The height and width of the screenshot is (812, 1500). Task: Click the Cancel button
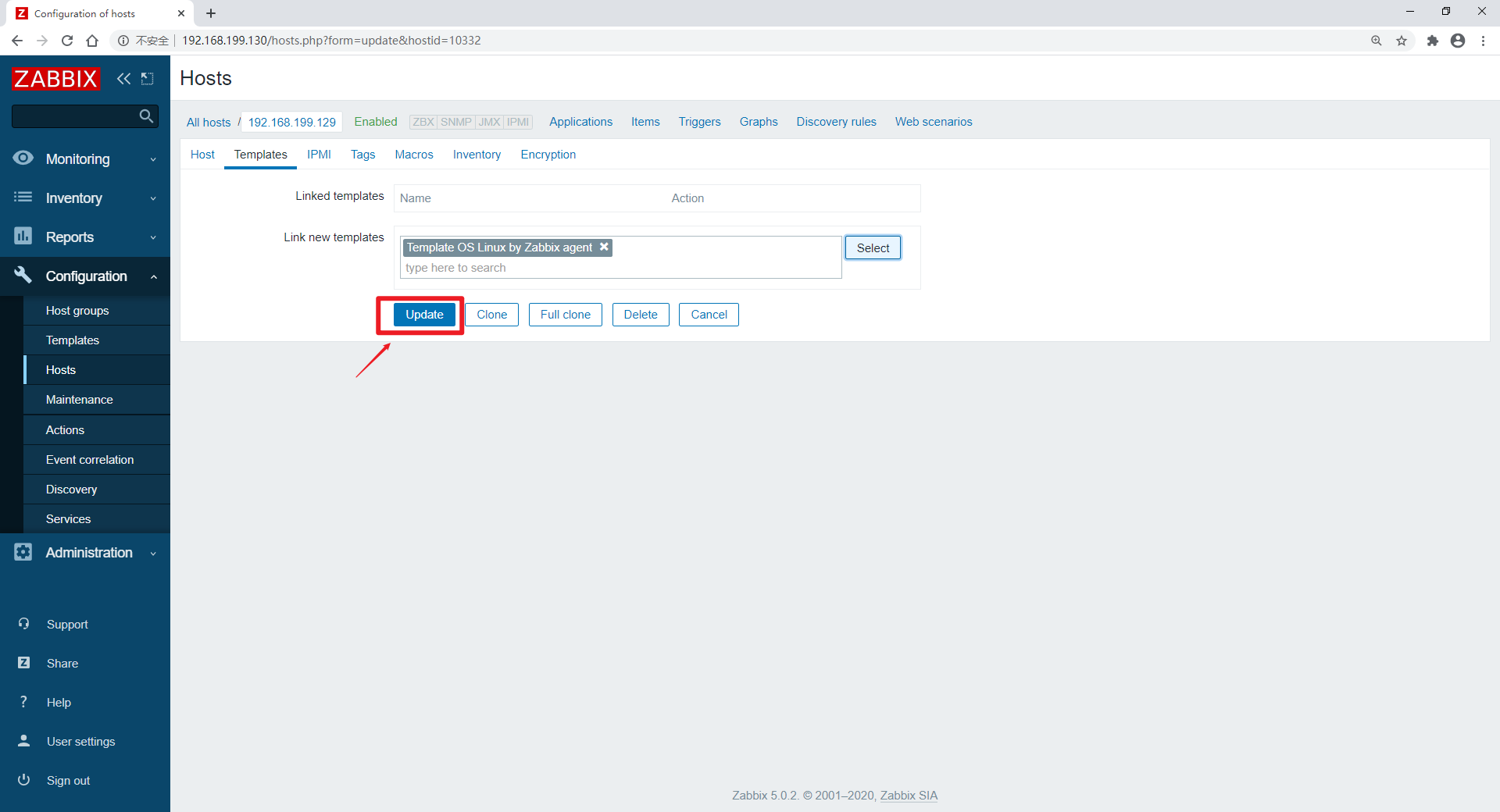tap(709, 315)
